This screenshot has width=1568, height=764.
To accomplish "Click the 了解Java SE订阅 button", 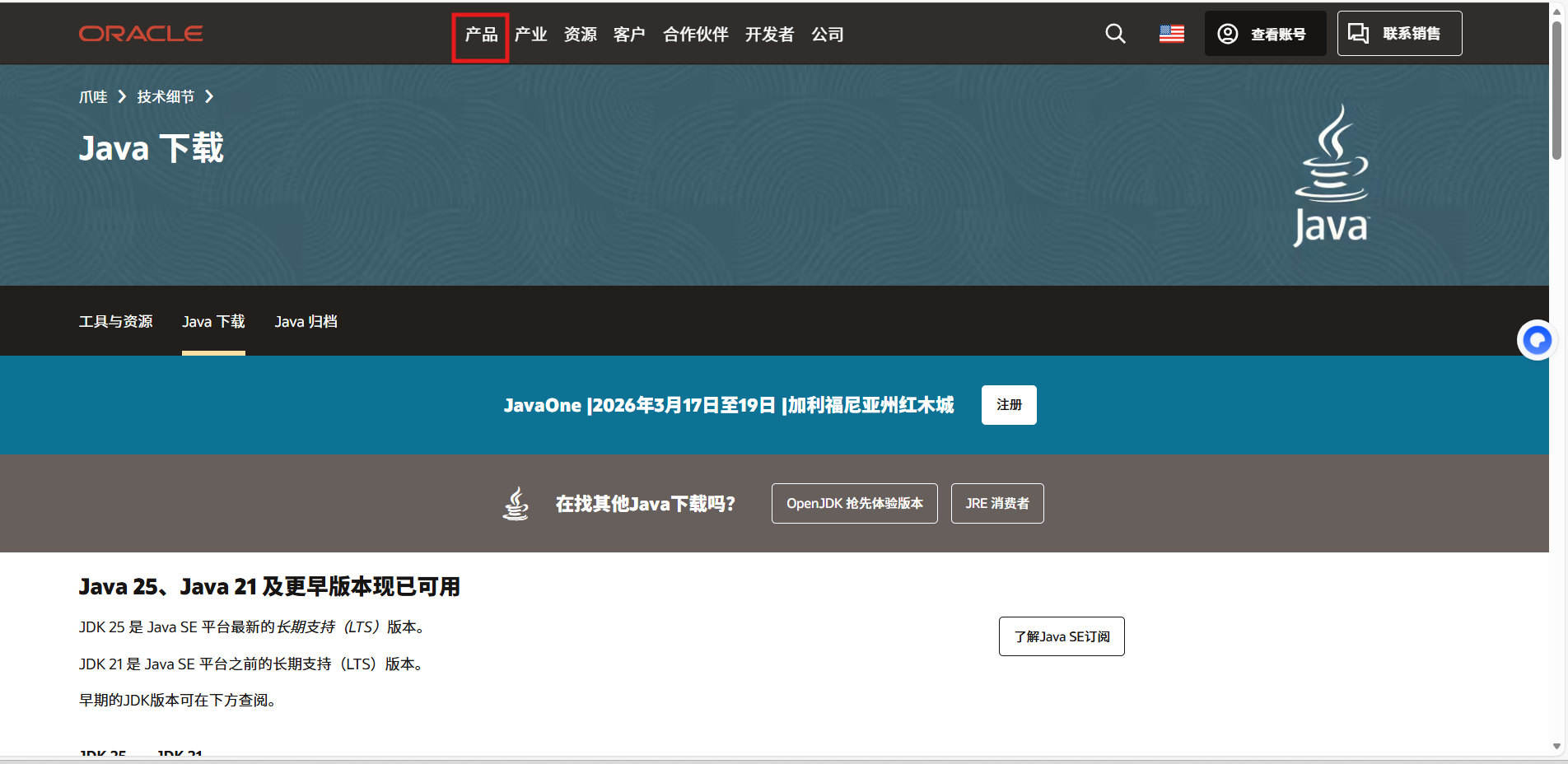I will 1062,636.
